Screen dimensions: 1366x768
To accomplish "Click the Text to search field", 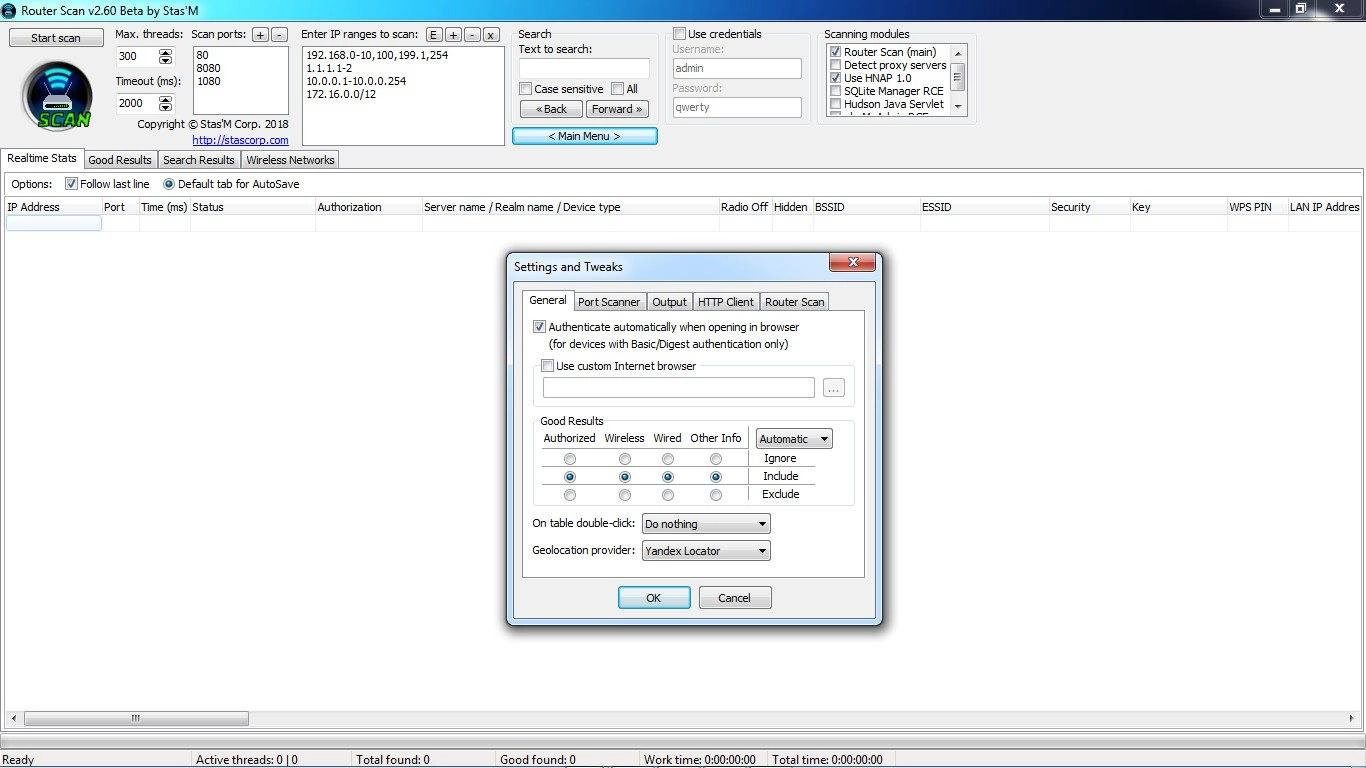I will click(x=584, y=68).
